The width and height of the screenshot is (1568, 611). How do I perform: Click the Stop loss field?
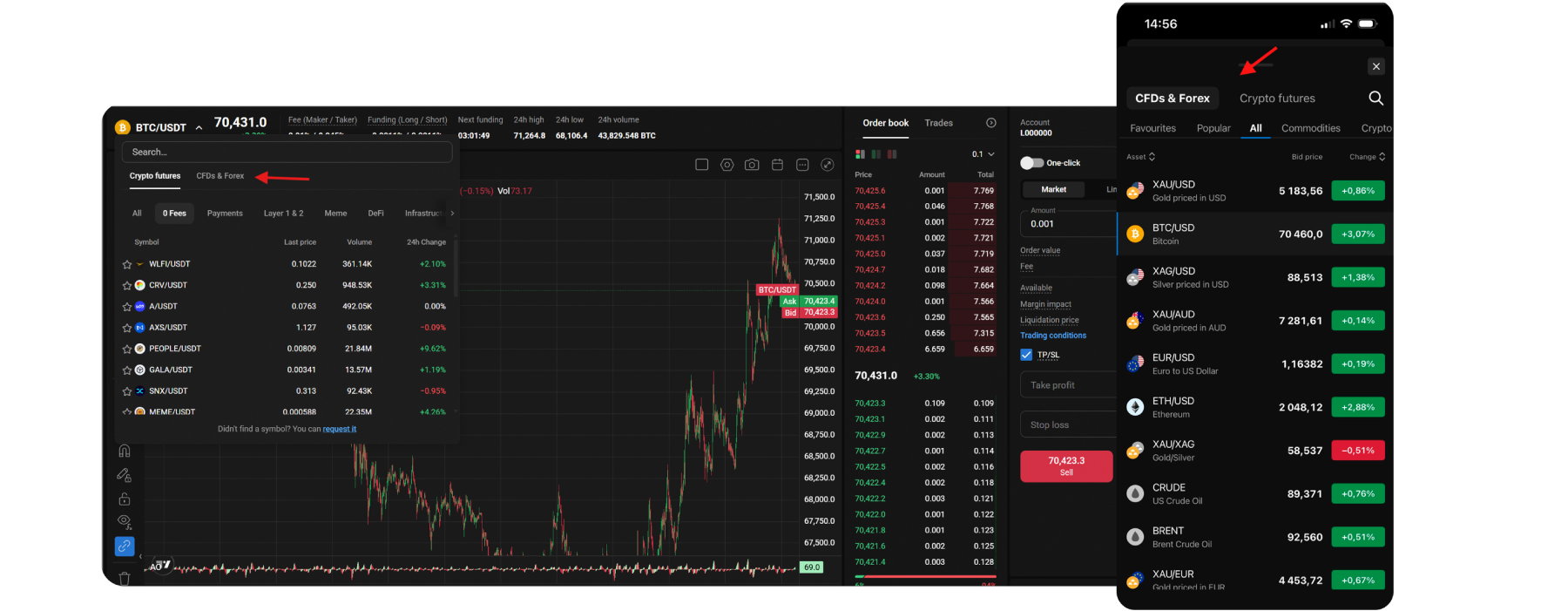click(x=1069, y=424)
